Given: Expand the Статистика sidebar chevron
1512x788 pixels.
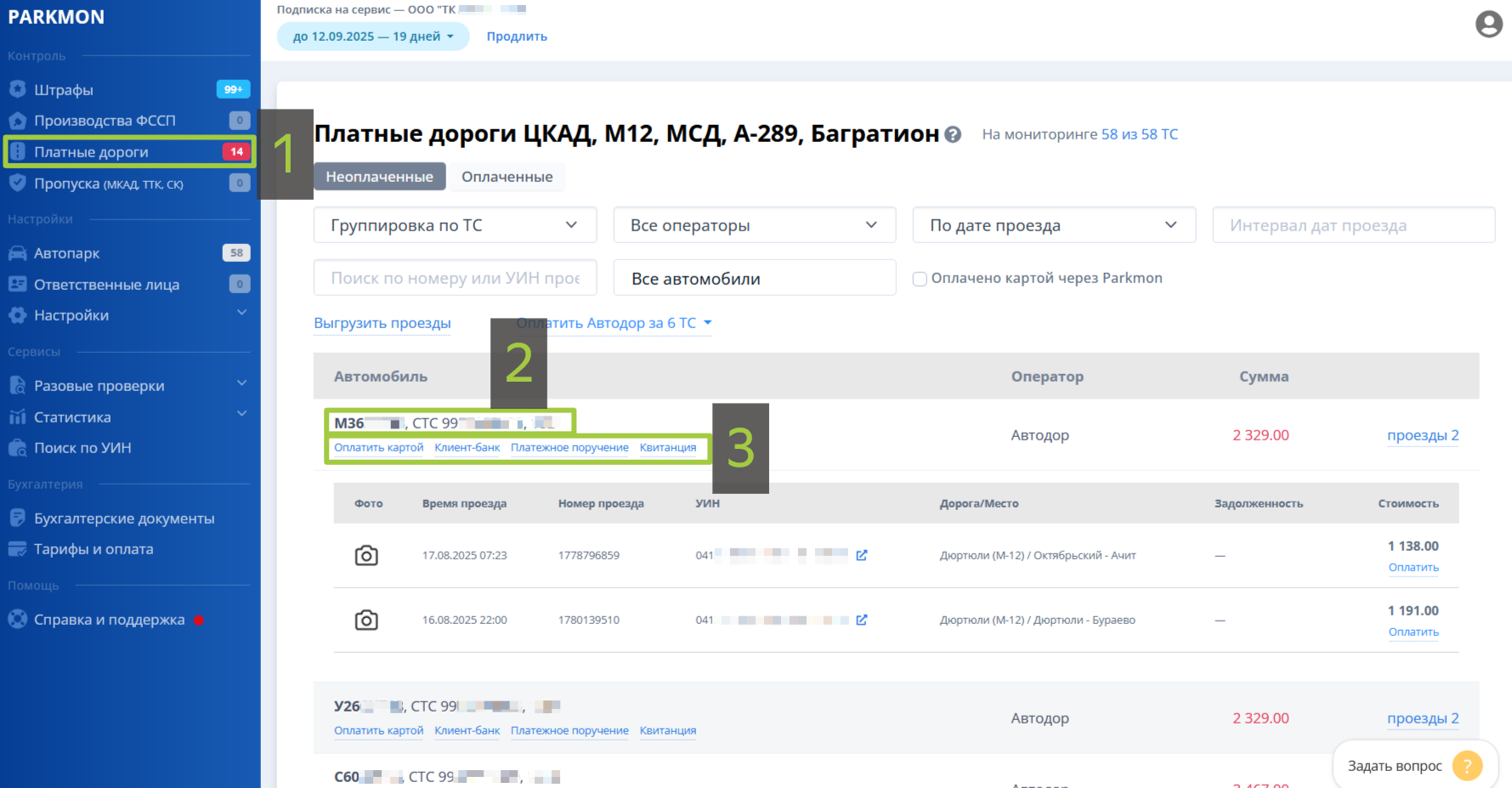Looking at the screenshot, I should [x=242, y=414].
